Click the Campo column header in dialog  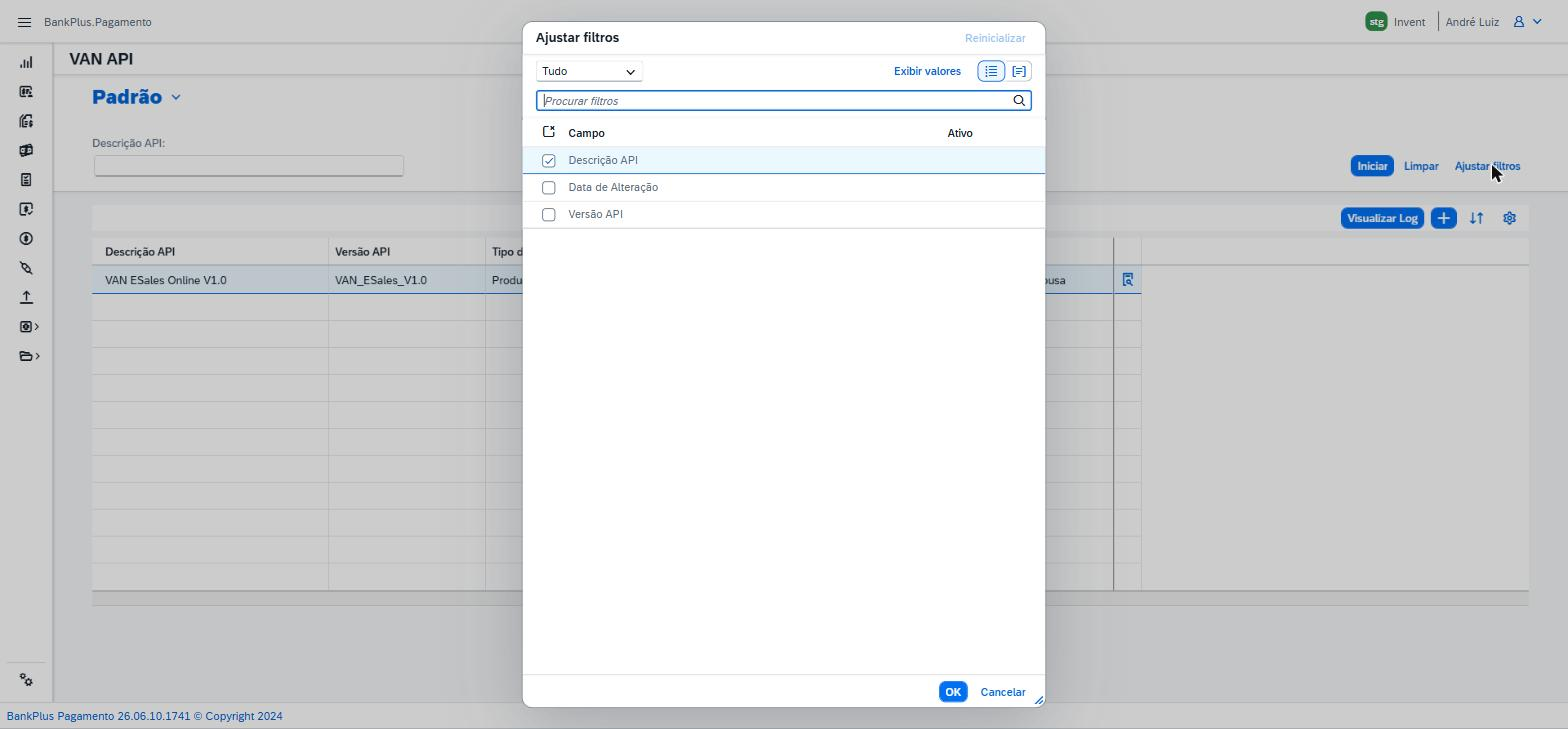coord(586,133)
